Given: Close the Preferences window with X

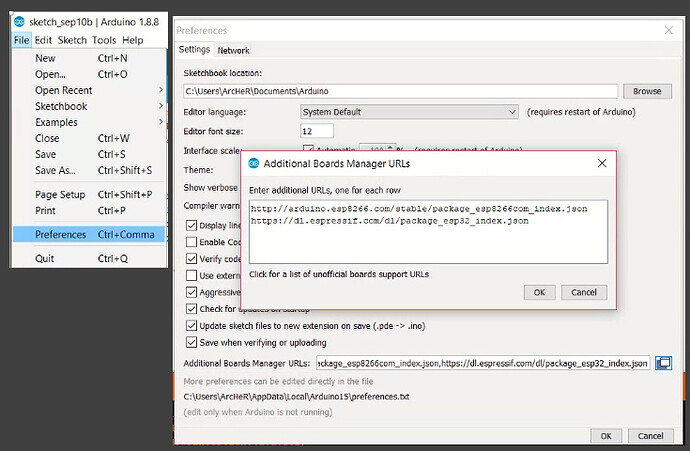Looking at the screenshot, I should click(668, 31).
